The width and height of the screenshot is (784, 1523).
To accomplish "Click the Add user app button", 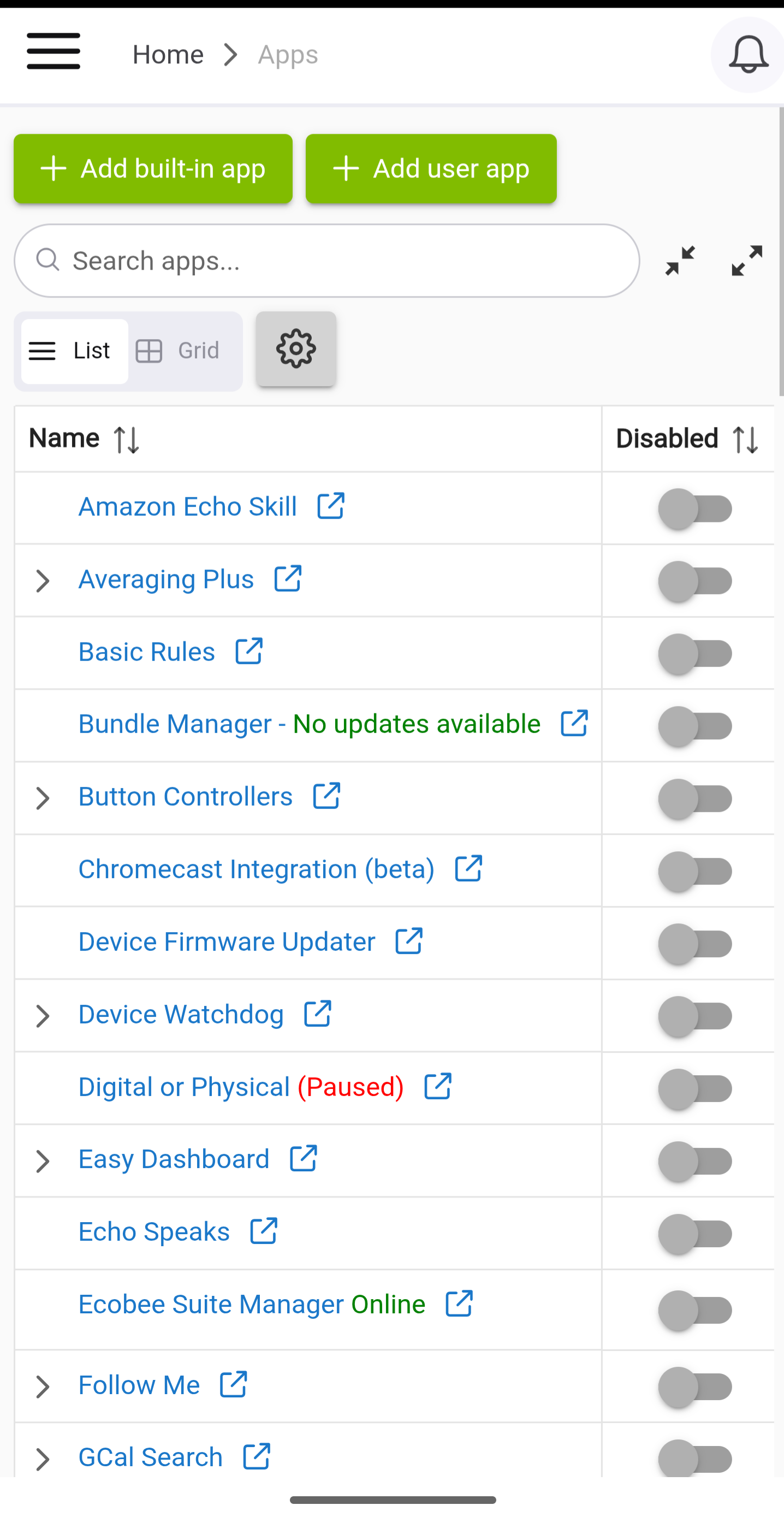I will point(430,169).
